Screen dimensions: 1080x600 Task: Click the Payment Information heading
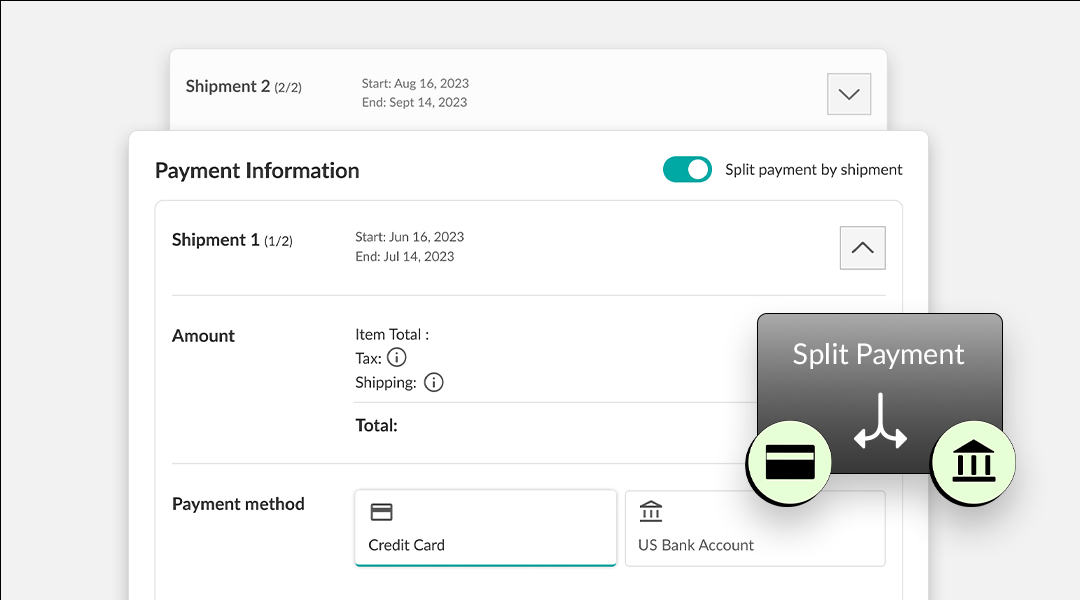[257, 170]
